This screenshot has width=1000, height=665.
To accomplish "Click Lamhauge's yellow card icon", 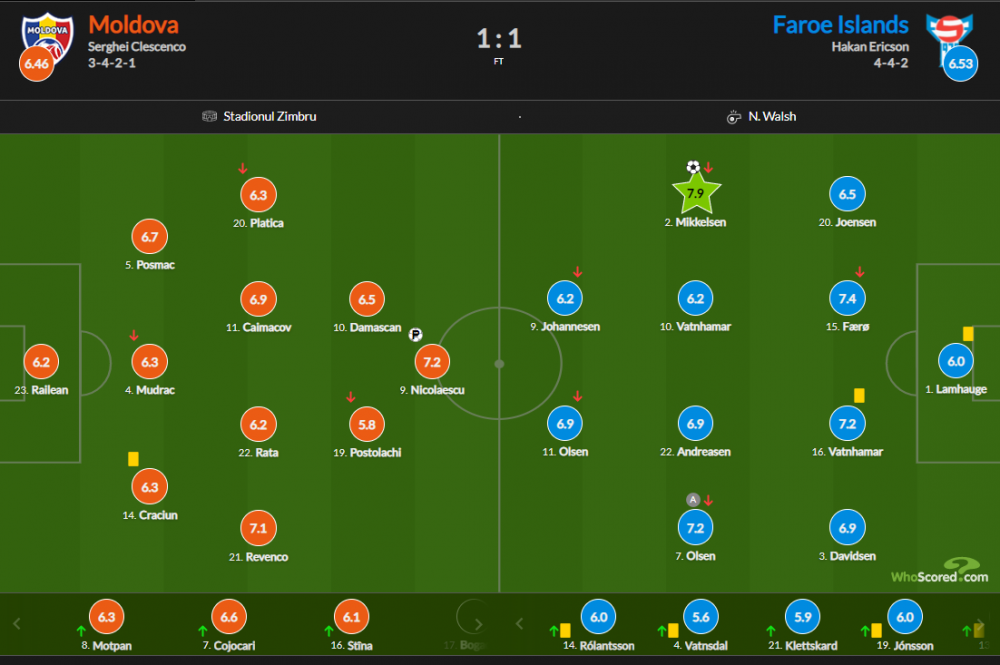I will (x=968, y=333).
